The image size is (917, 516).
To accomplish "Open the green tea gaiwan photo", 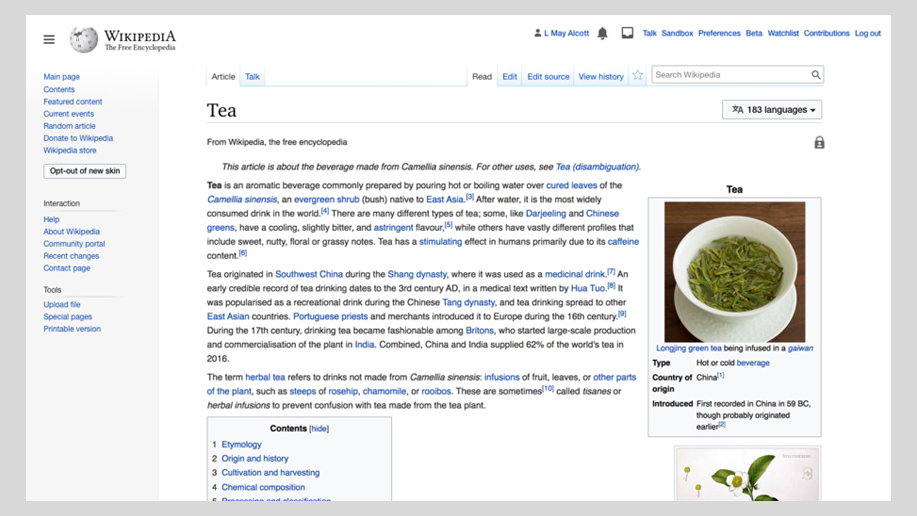I will coord(735,272).
